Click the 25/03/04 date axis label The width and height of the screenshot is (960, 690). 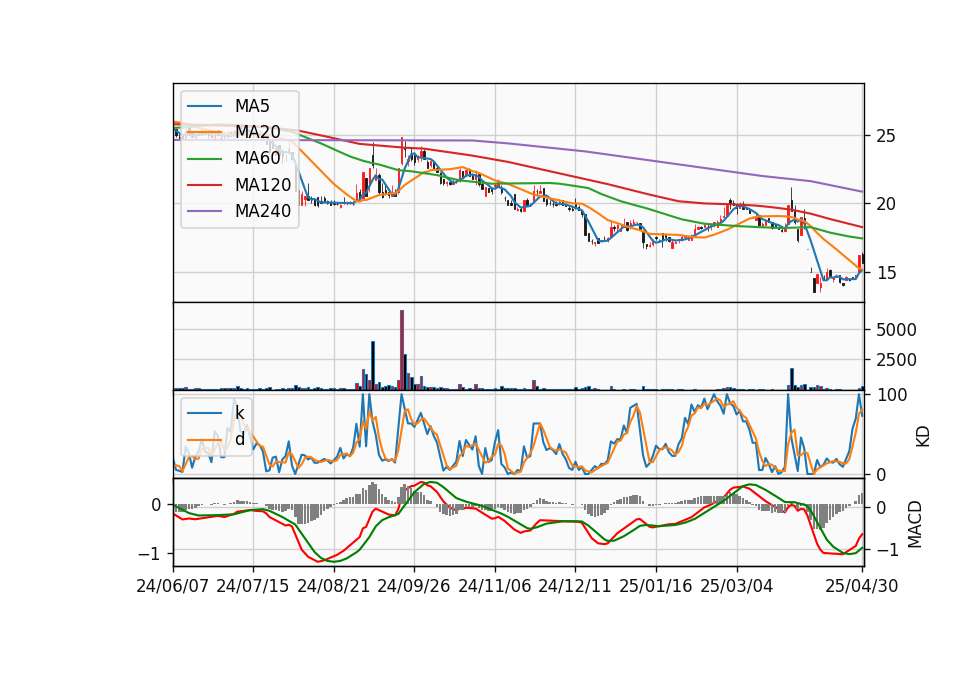737,586
